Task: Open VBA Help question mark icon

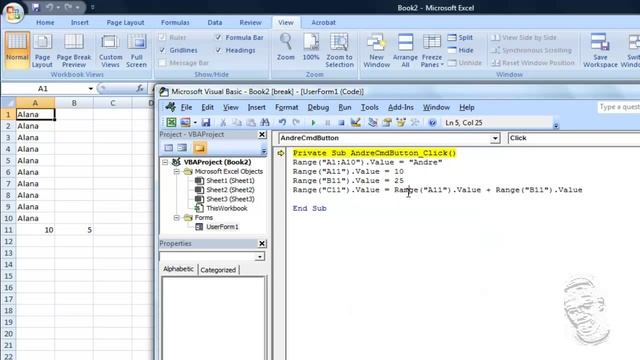Action: coord(432,122)
